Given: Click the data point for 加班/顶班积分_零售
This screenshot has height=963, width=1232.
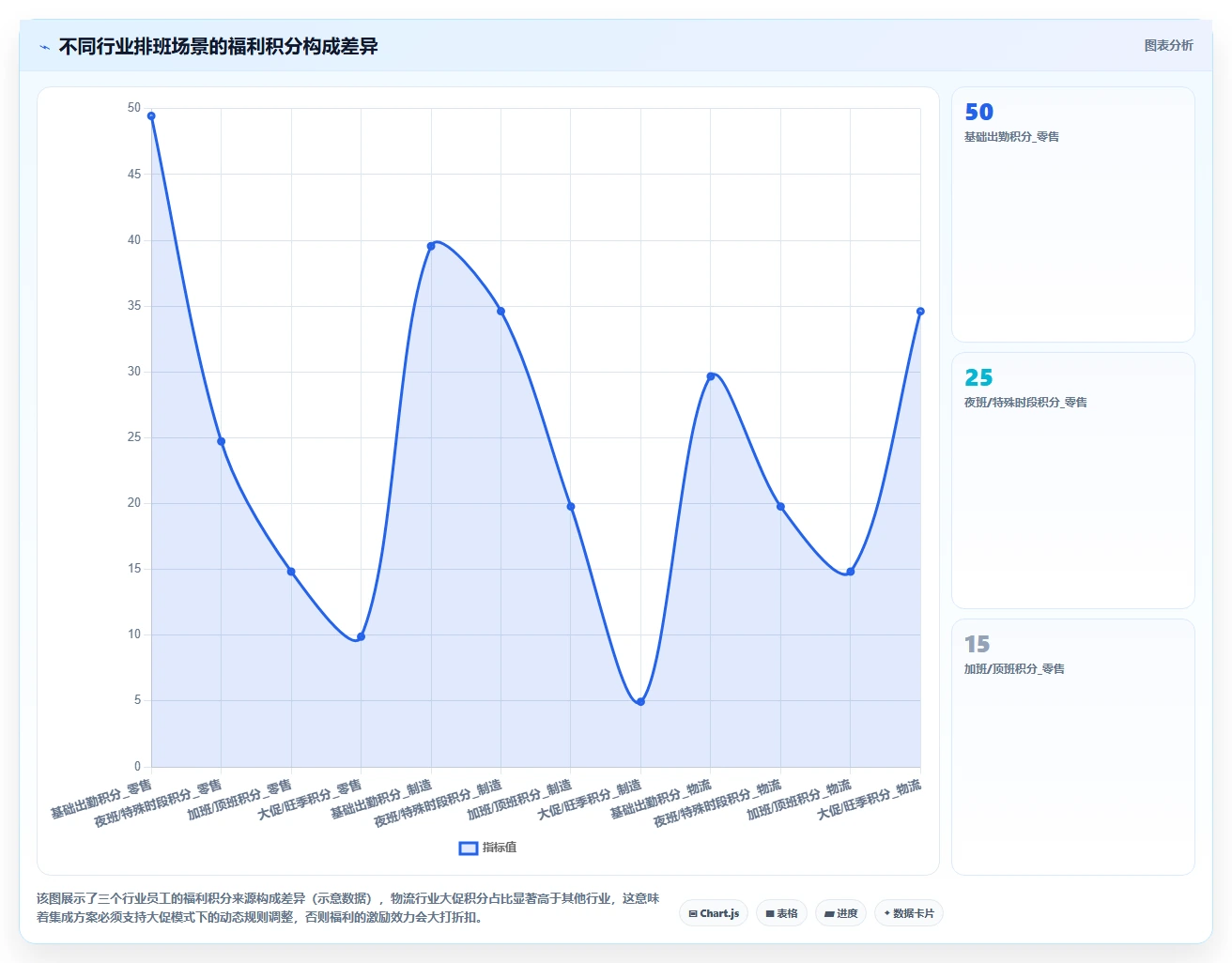Looking at the screenshot, I should [x=291, y=572].
